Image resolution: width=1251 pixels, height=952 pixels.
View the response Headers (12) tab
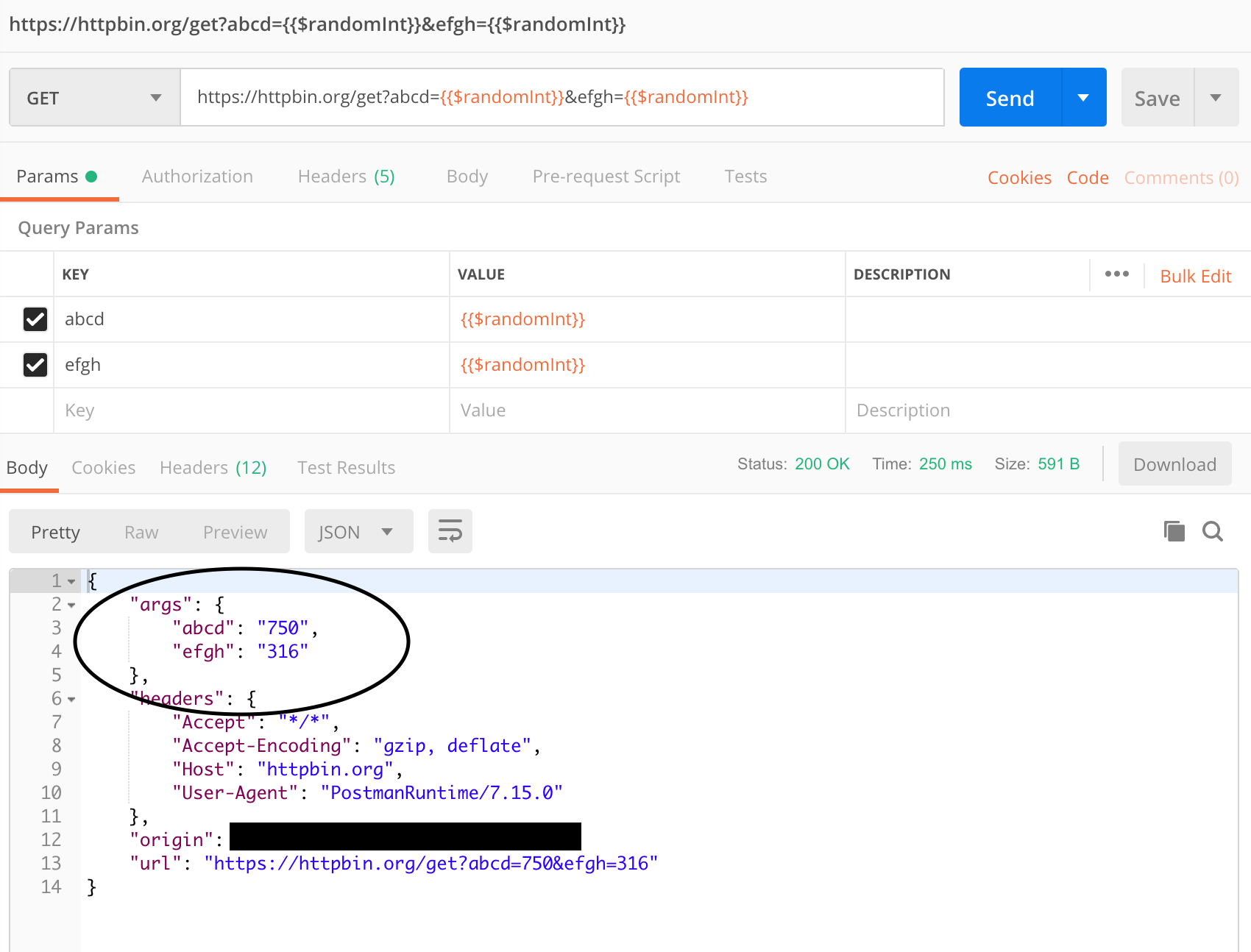[x=213, y=467]
